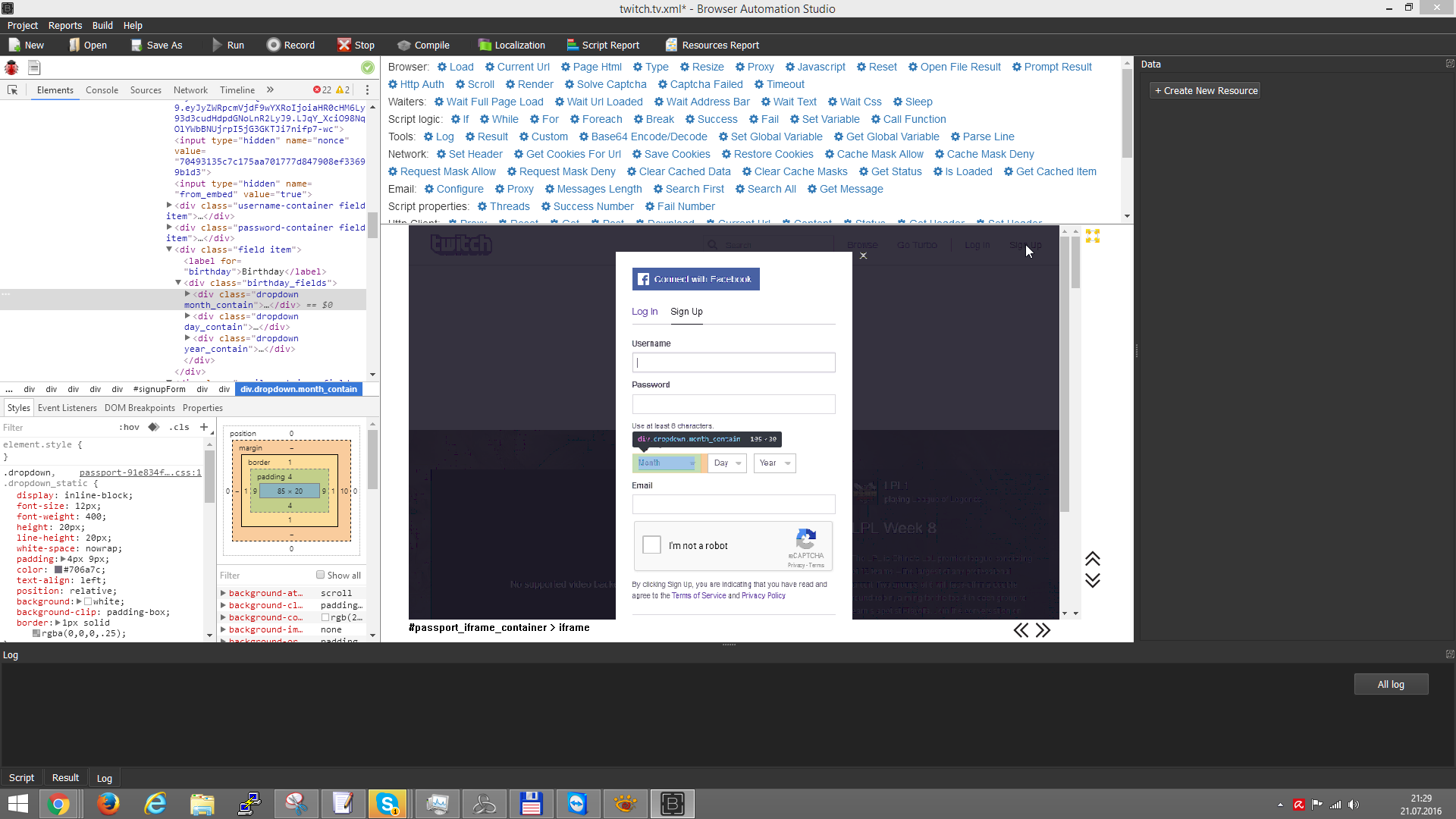Click the double down chevron icon
The image size is (1456, 819).
click(1093, 580)
